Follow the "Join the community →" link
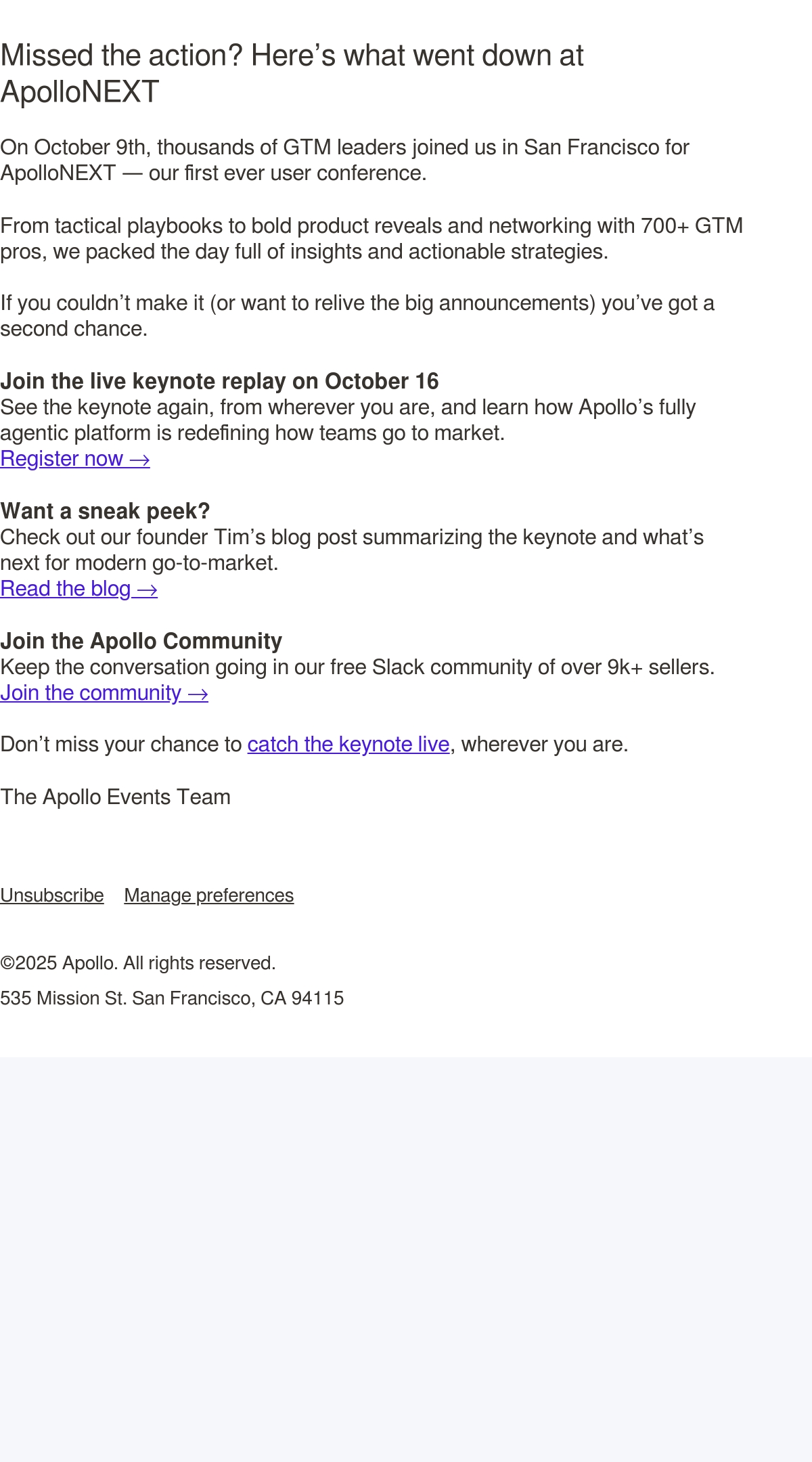 click(104, 693)
